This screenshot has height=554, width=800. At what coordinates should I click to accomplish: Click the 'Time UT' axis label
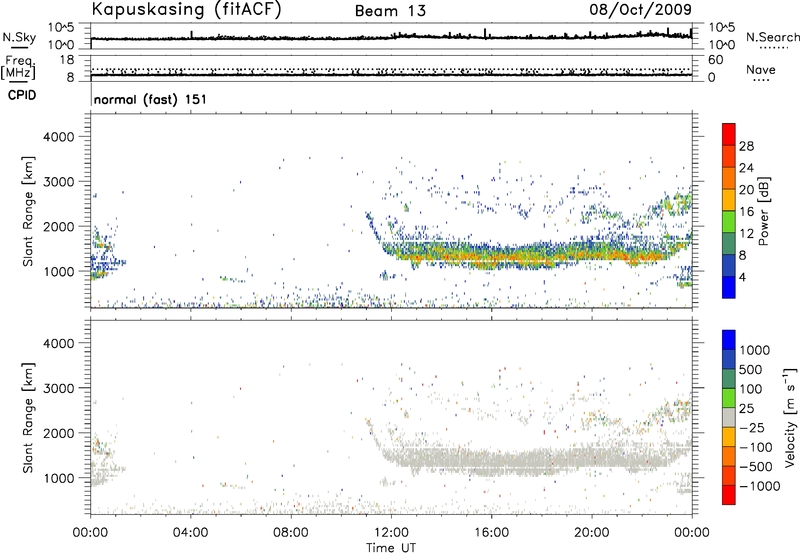[391, 547]
